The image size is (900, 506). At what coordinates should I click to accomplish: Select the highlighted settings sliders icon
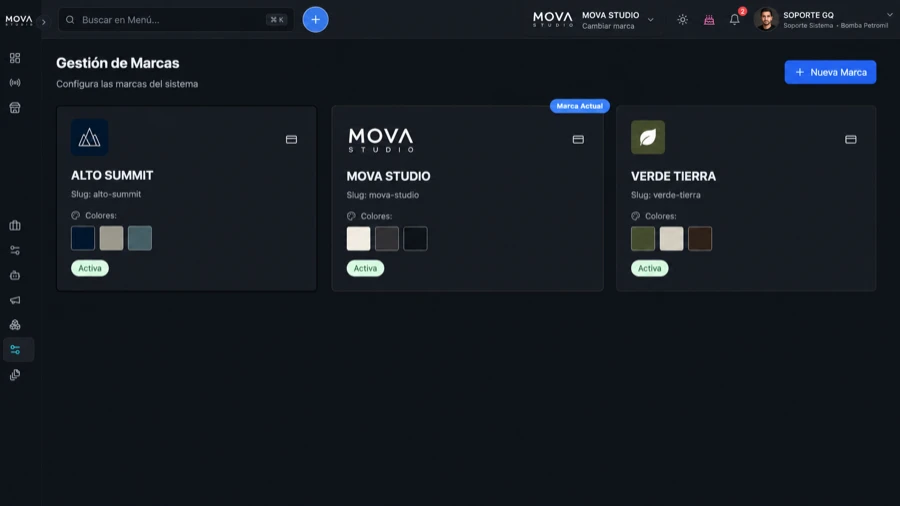coord(18,349)
